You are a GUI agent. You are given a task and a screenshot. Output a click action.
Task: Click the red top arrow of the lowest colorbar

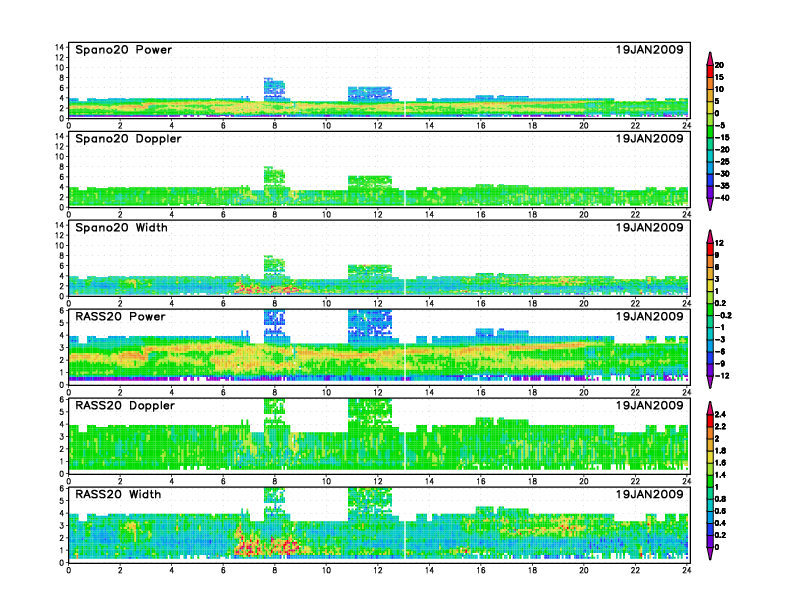coord(709,405)
